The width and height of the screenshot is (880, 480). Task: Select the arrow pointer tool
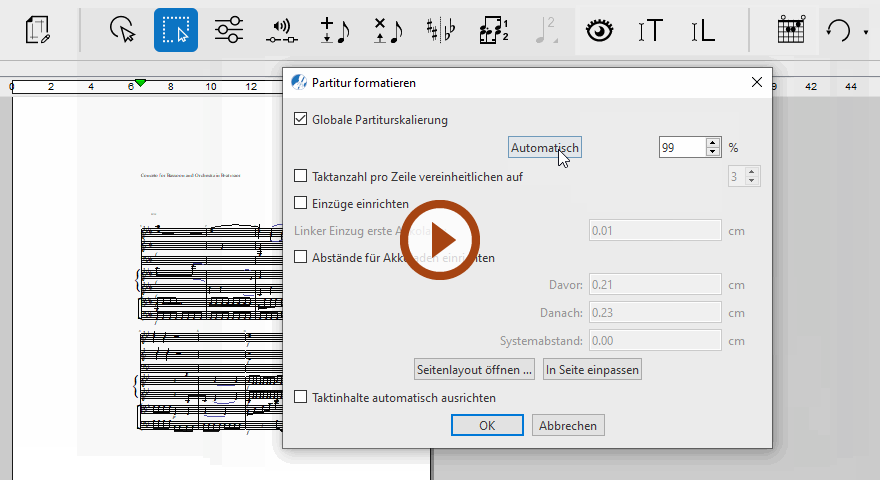[122, 30]
